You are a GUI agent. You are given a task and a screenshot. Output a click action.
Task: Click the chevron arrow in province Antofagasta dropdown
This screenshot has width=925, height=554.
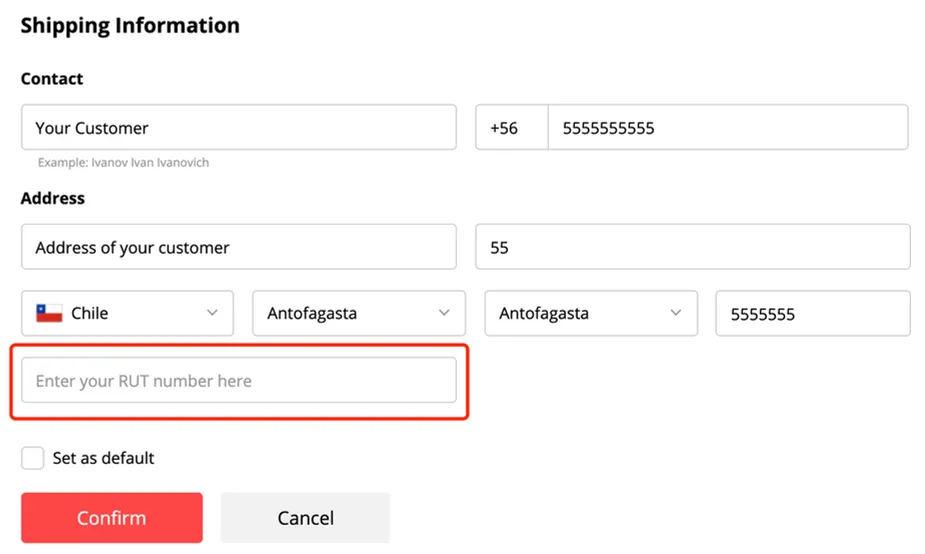coord(444,313)
